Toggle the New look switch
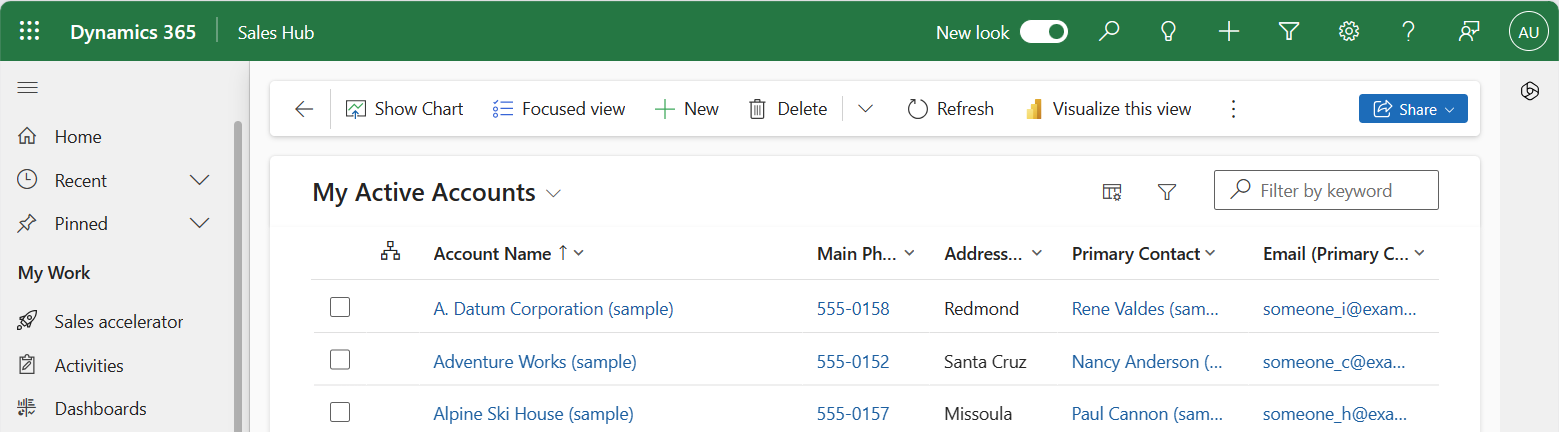This screenshot has height=432, width=1559. 1043,32
